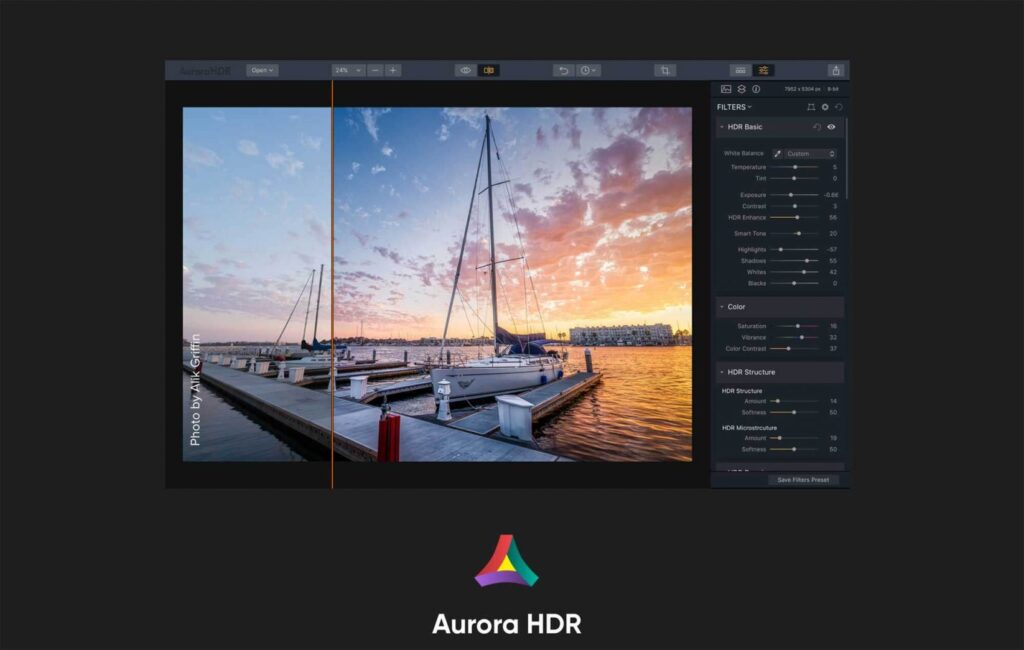
Task: Open the FILTERS dropdown menu
Action: click(x=734, y=107)
